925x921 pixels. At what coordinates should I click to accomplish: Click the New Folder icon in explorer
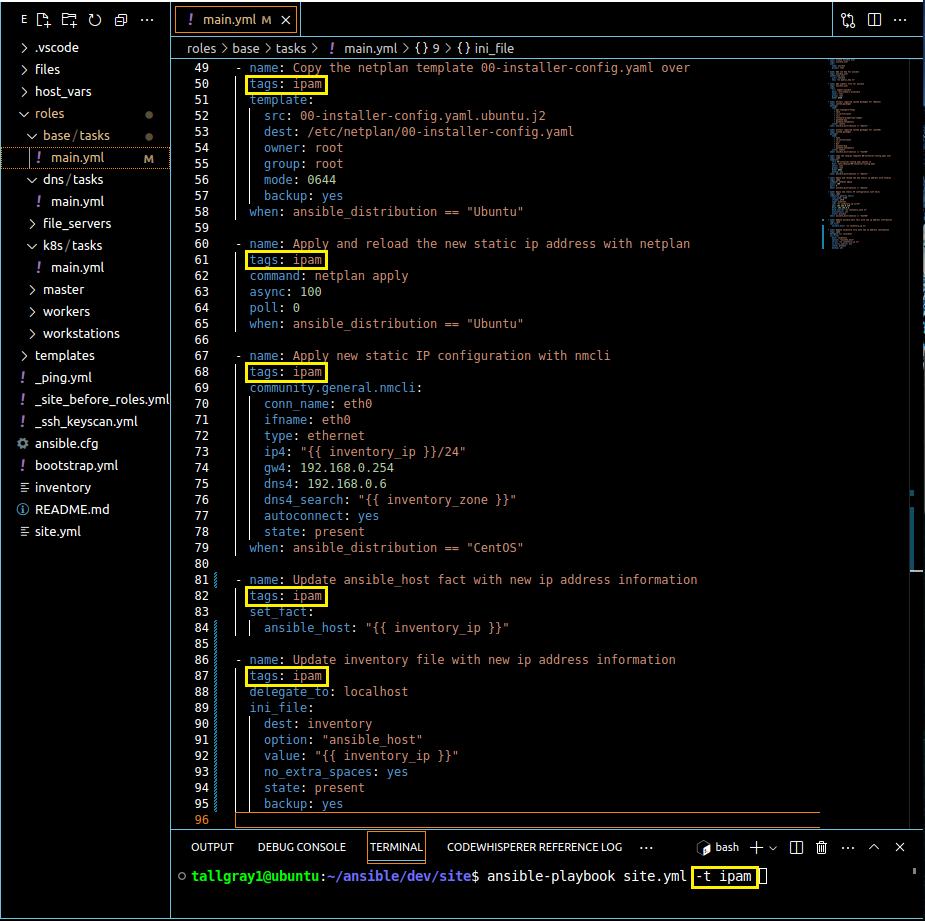tap(69, 20)
